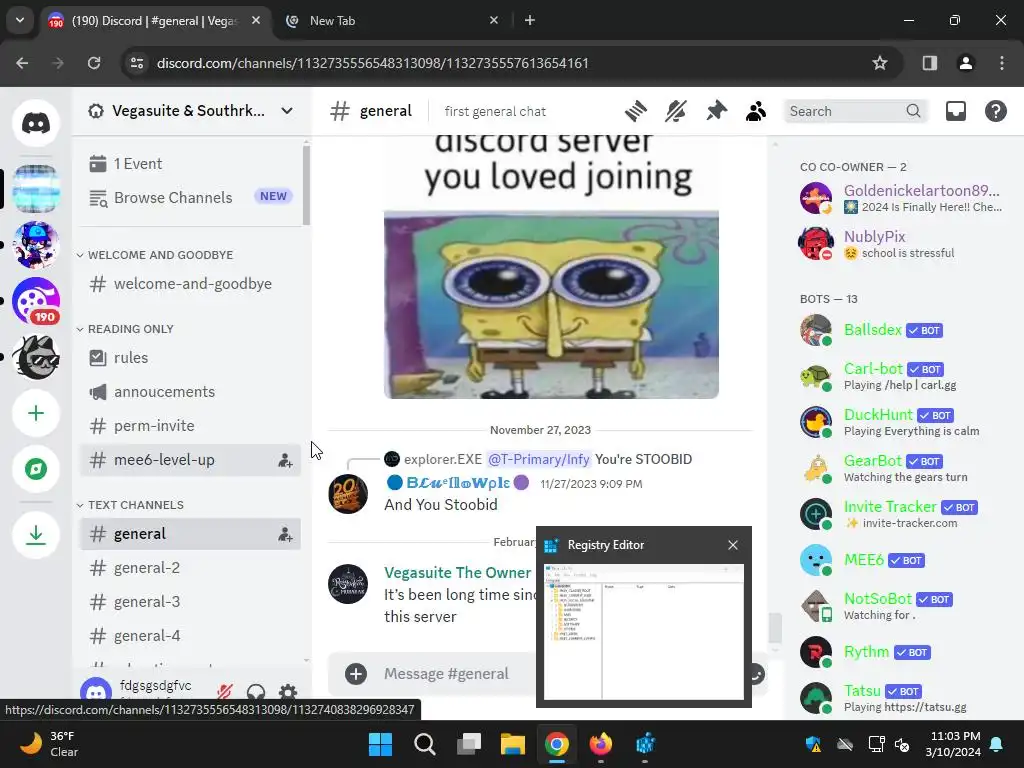The image size is (1024, 768).
Task: Reload the page in Chrome
Action: pos(94,63)
